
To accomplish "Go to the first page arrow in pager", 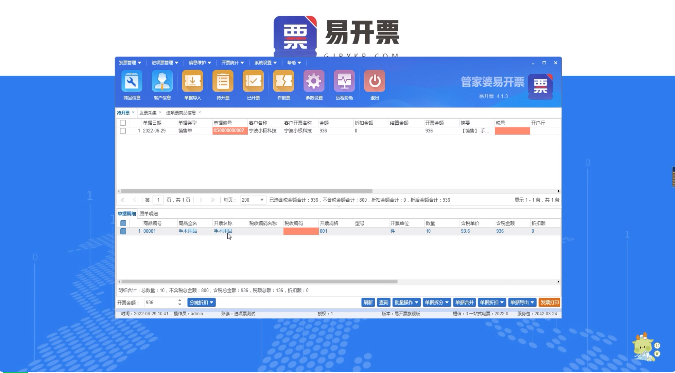I will click(123, 200).
